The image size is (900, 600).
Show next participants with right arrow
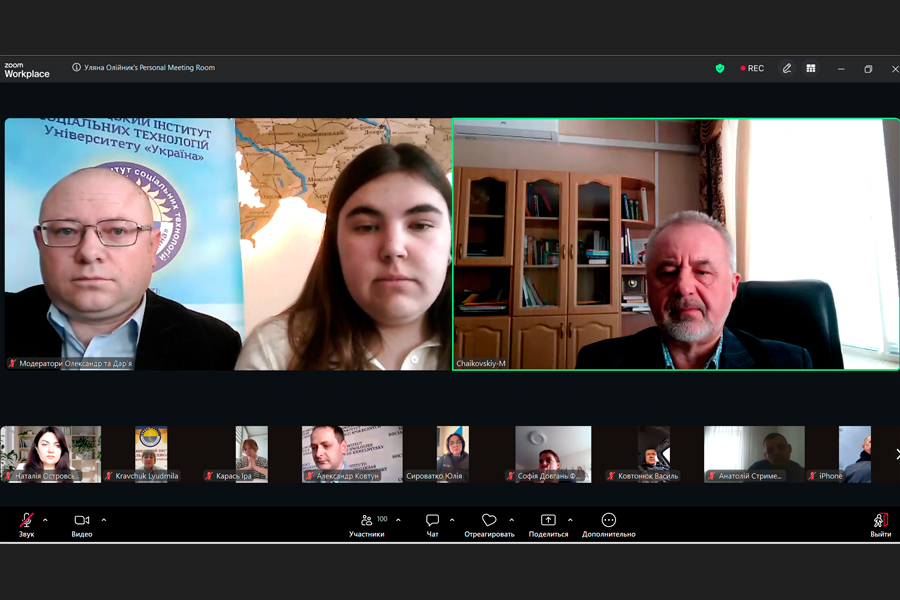pyautogui.click(x=897, y=454)
